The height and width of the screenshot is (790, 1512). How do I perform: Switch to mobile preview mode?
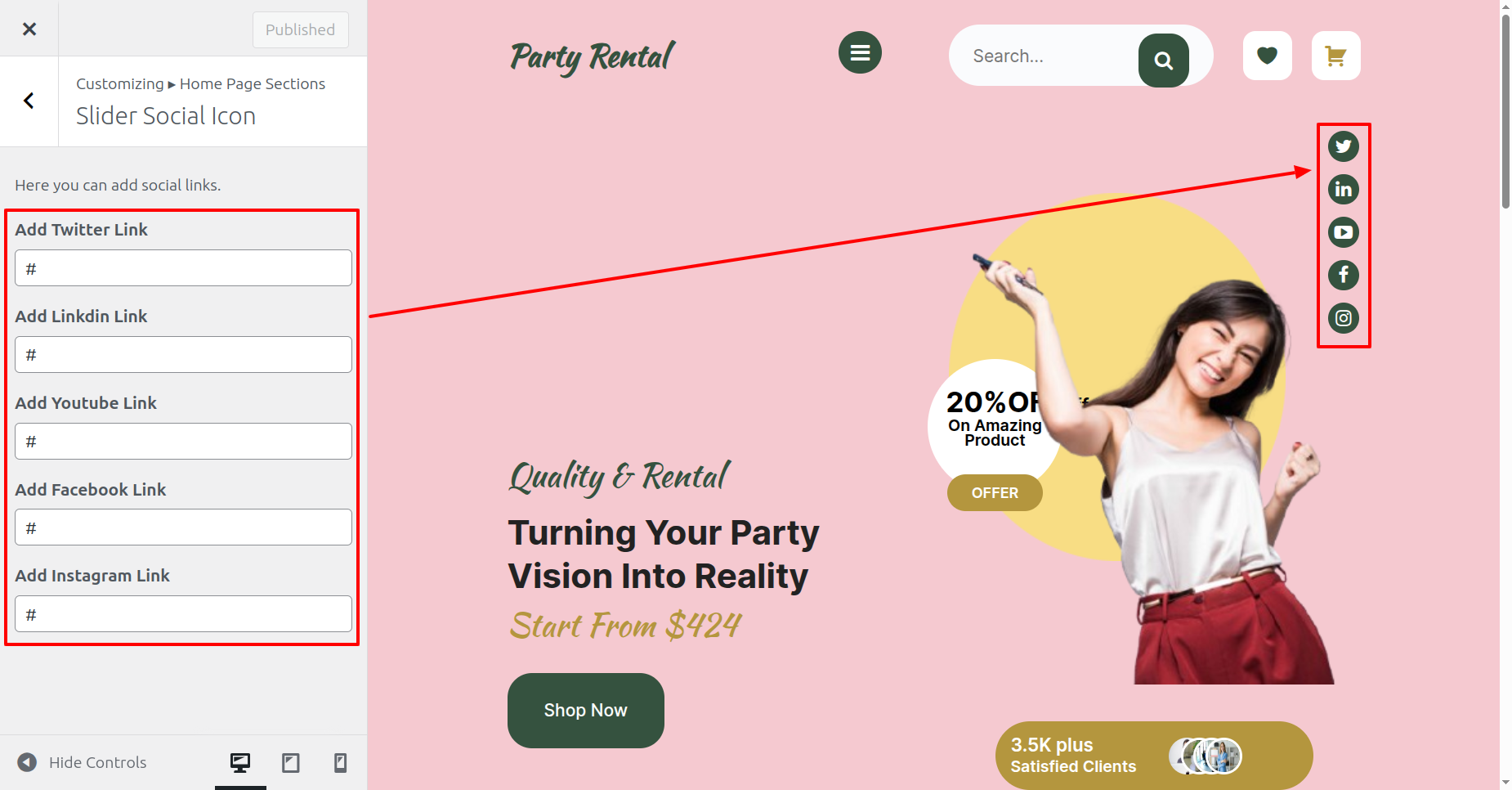340,763
